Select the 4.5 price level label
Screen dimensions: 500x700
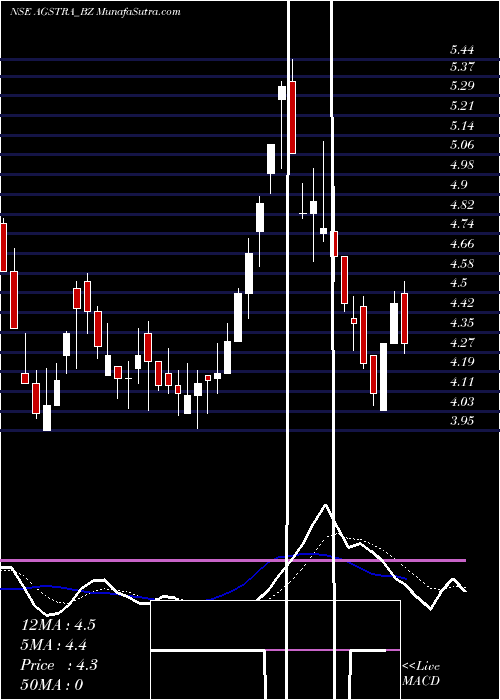point(459,283)
